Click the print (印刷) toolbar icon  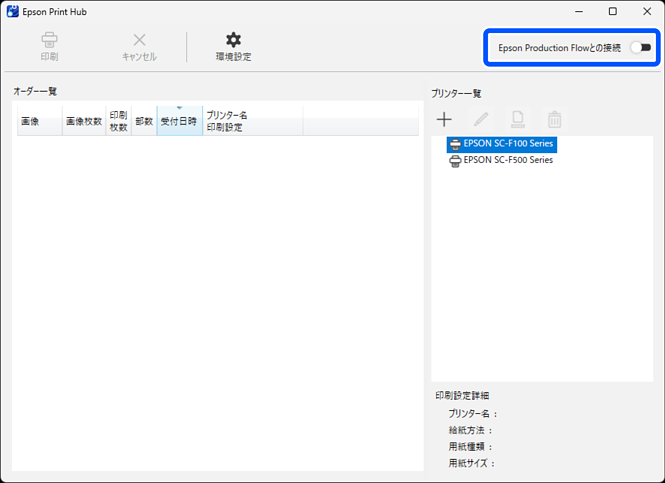(x=49, y=41)
